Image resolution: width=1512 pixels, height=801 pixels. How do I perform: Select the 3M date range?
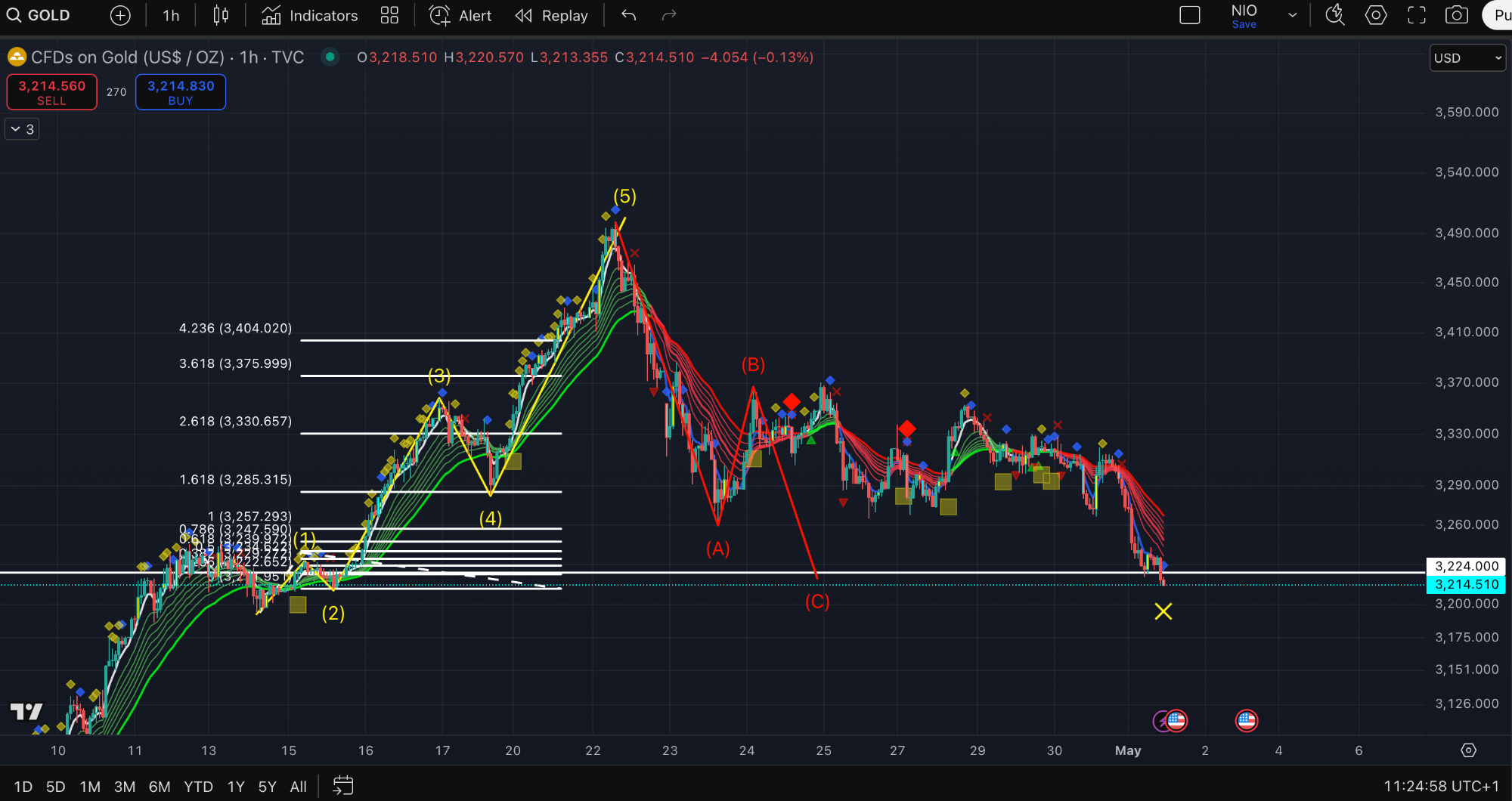(x=124, y=787)
